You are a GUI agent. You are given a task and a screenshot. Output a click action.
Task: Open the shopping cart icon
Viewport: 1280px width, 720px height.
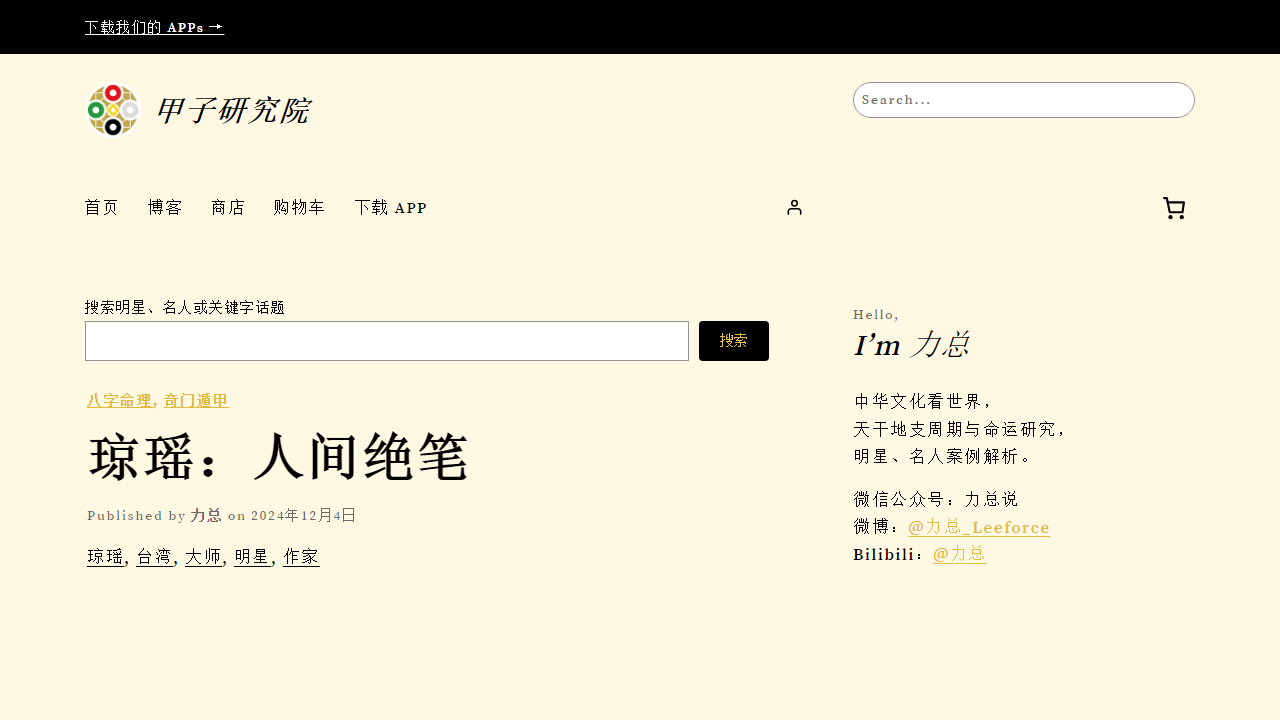(x=1174, y=208)
